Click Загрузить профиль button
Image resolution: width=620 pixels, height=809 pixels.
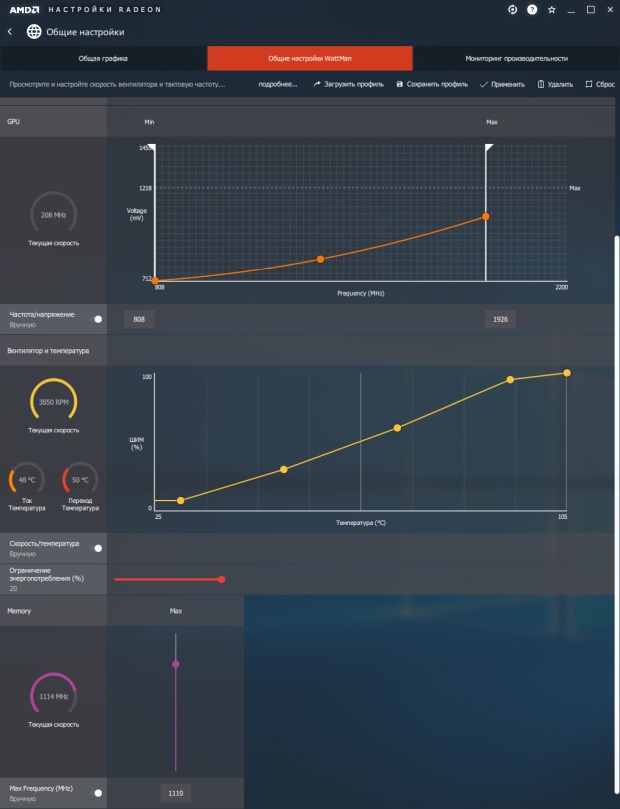coord(349,84)
